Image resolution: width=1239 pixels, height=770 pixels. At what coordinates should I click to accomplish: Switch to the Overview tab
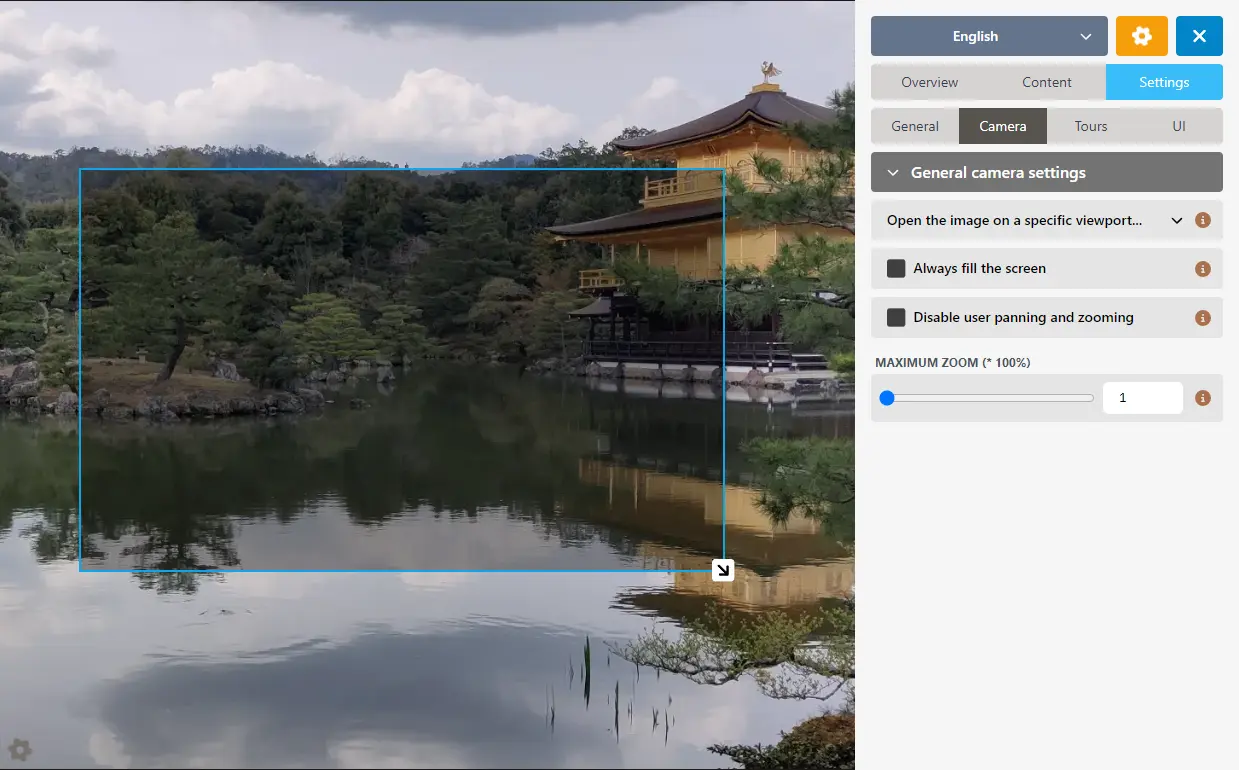[x=929, y=82]
